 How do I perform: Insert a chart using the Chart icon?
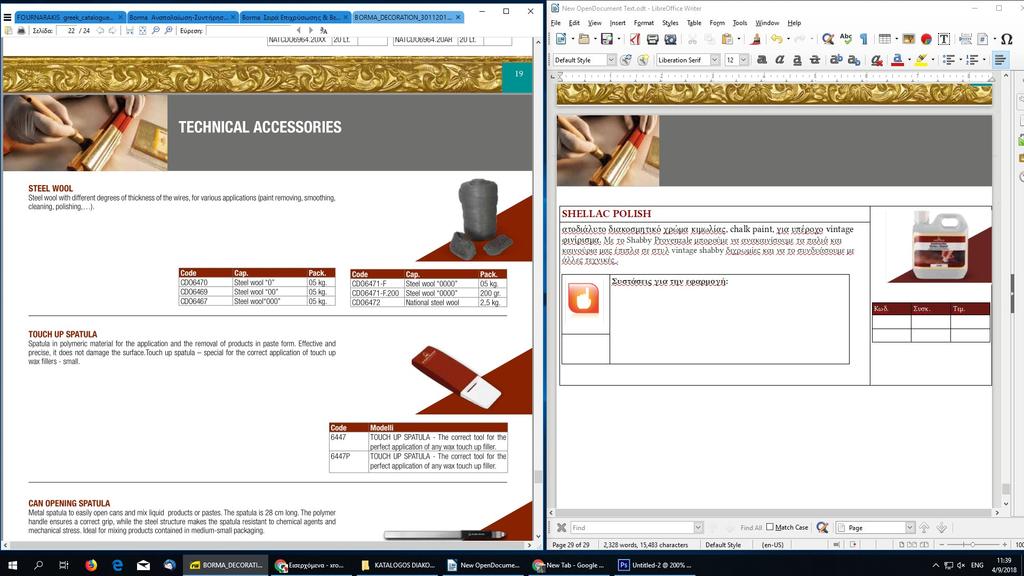click(x=926, y=39)
